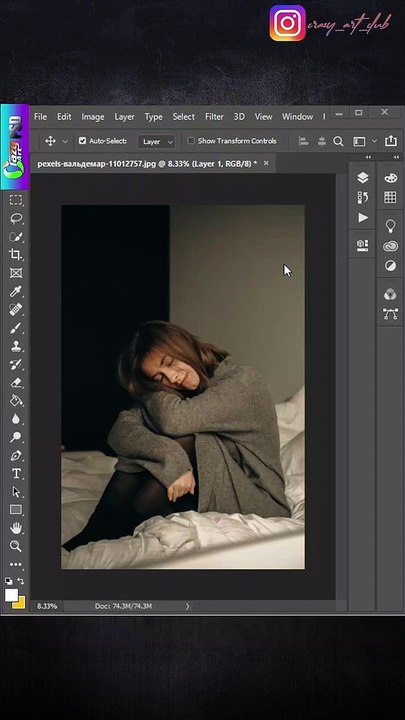Select the History Brush tool
This screenshot has height=720, width=405.
click(x=16, y=364)
